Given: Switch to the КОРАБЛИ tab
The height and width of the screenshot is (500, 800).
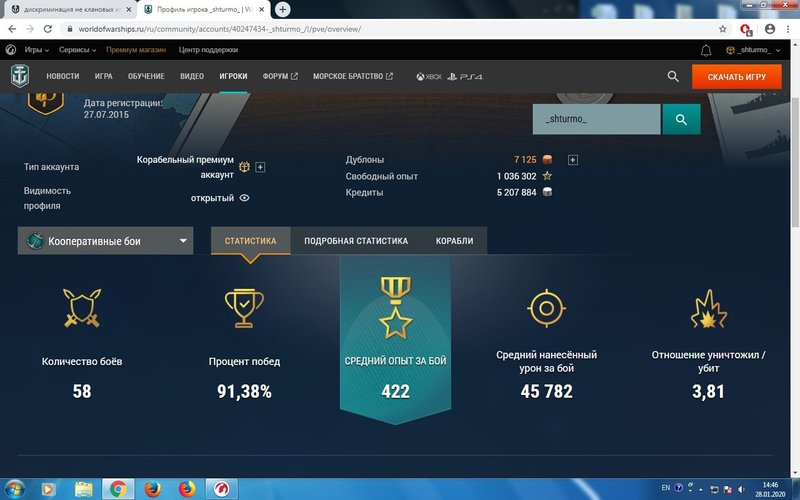Looking at the screenshot, I should [454, 241].
